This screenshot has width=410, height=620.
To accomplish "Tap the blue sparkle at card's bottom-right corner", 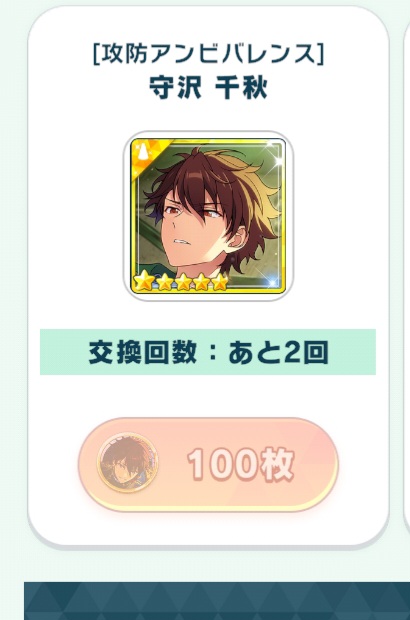I will (273, 281).
